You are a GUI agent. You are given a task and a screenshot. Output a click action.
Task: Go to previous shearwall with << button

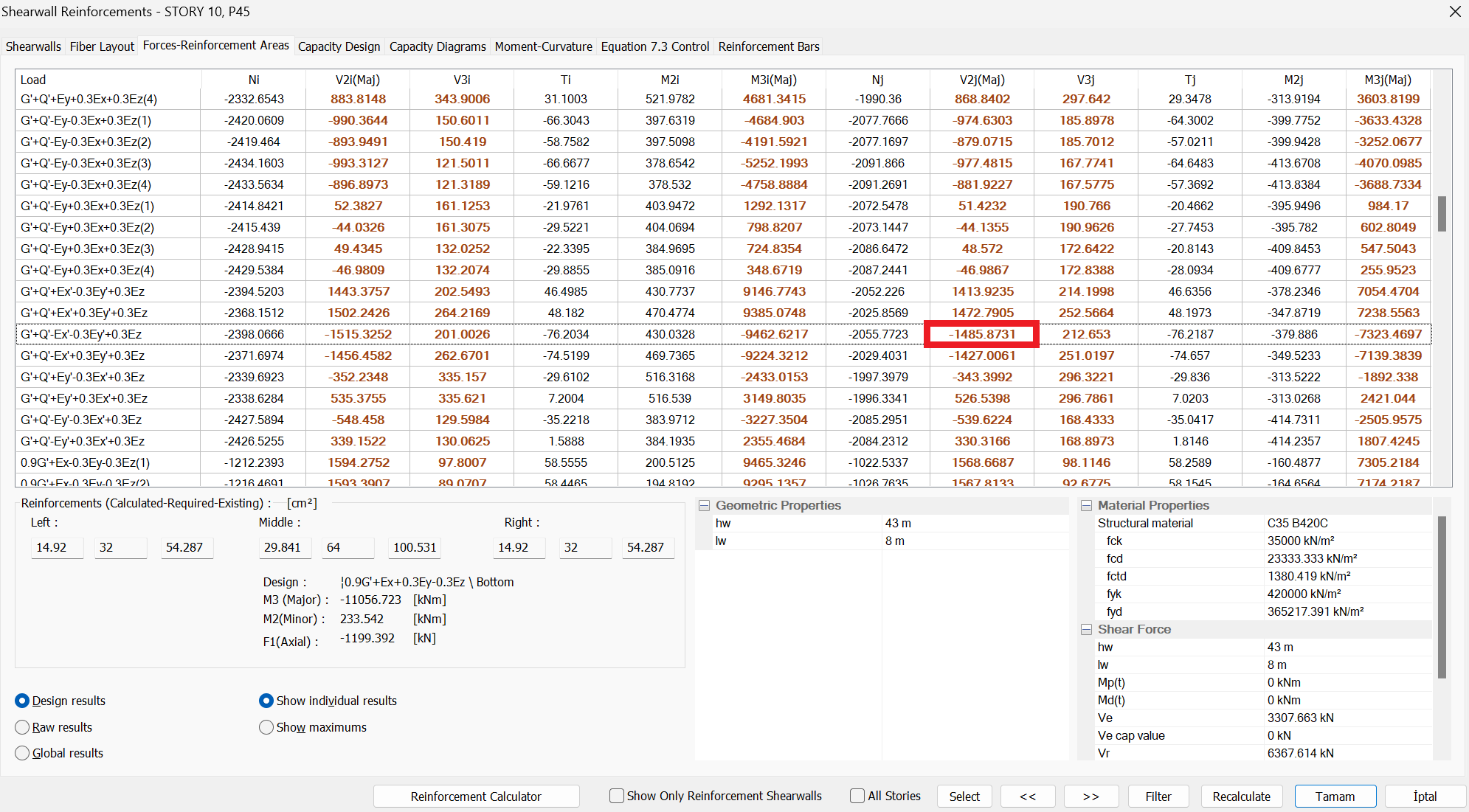click(1027, 797)
